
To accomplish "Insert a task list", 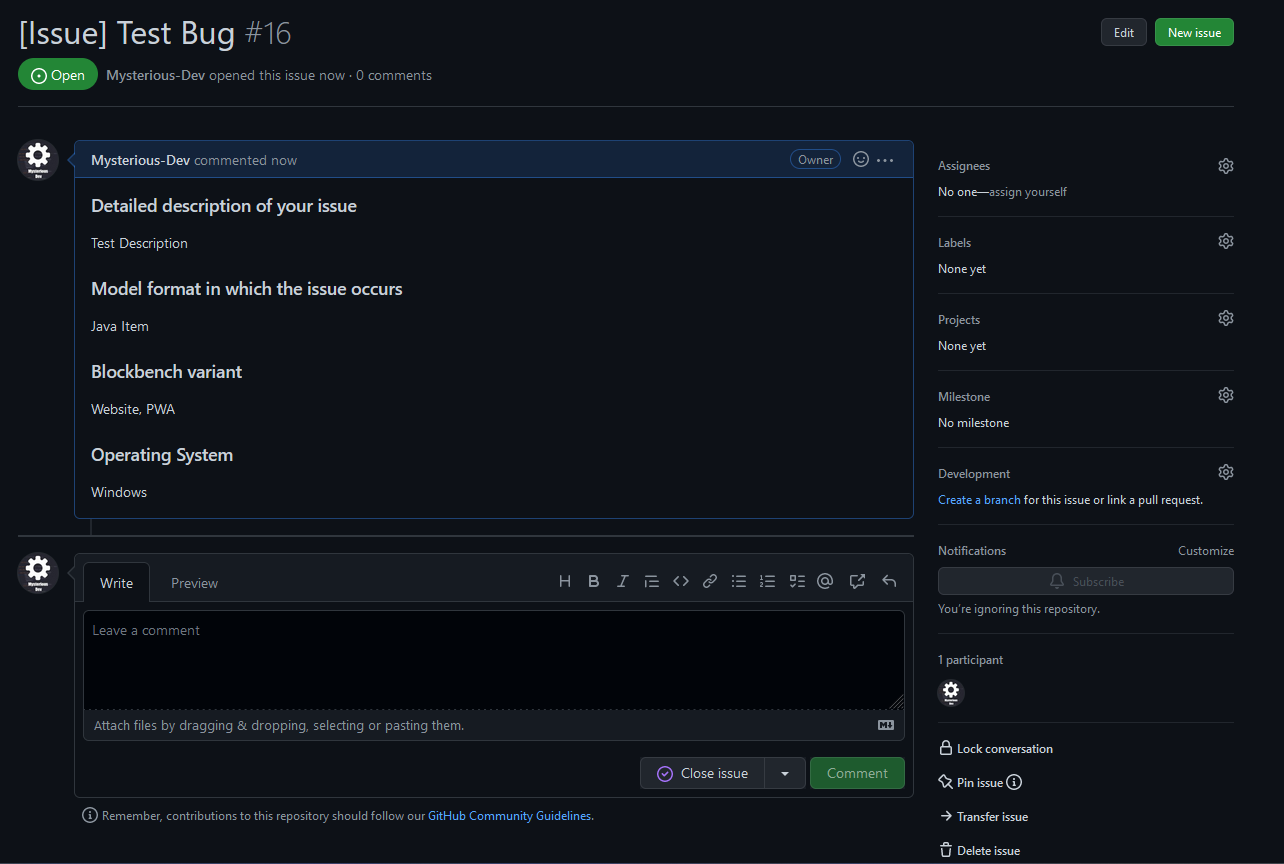I will click(797, 581).
